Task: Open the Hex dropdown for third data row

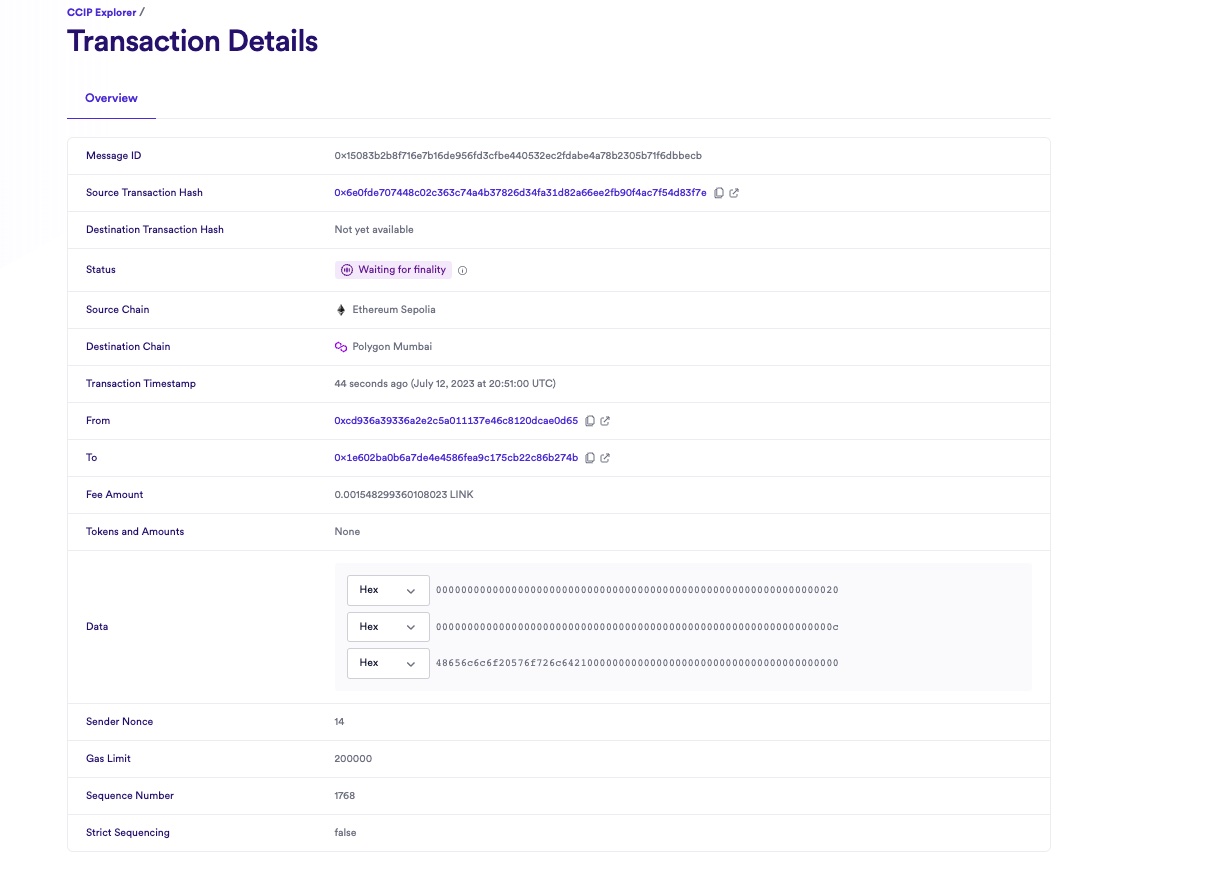Action: (x=388, y=663)
